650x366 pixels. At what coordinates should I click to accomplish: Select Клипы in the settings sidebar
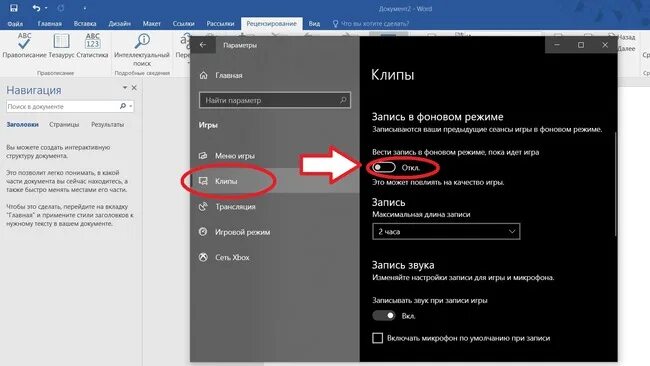pyautogui.click(x=275, y=181)
